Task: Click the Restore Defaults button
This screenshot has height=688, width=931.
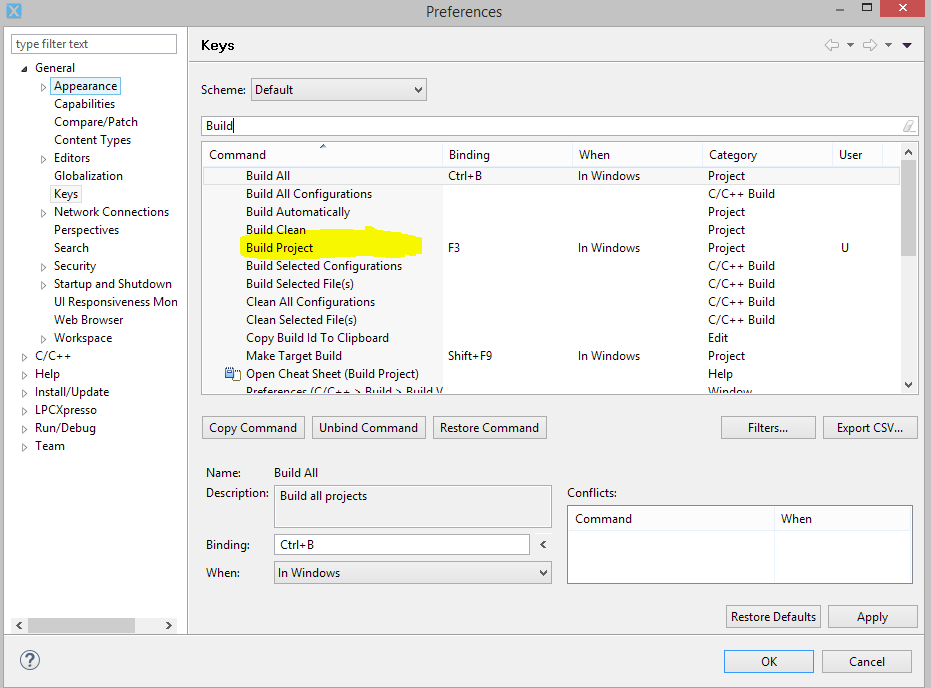Action: coord(773,617)
